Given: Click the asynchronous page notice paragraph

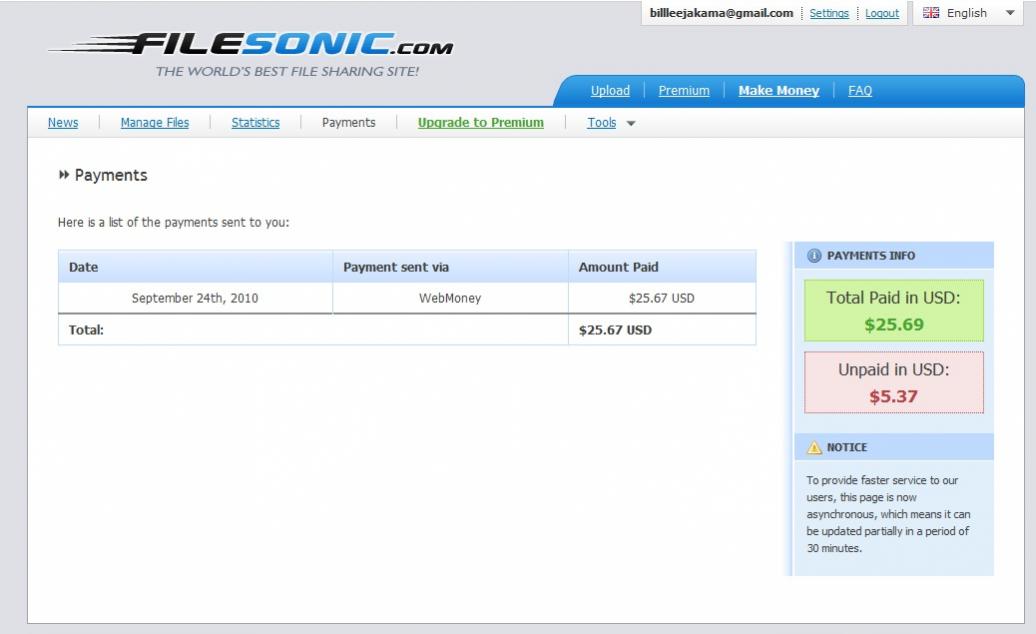Looking at the screenshot, I should pyautogui.click(x=888, y=514).
